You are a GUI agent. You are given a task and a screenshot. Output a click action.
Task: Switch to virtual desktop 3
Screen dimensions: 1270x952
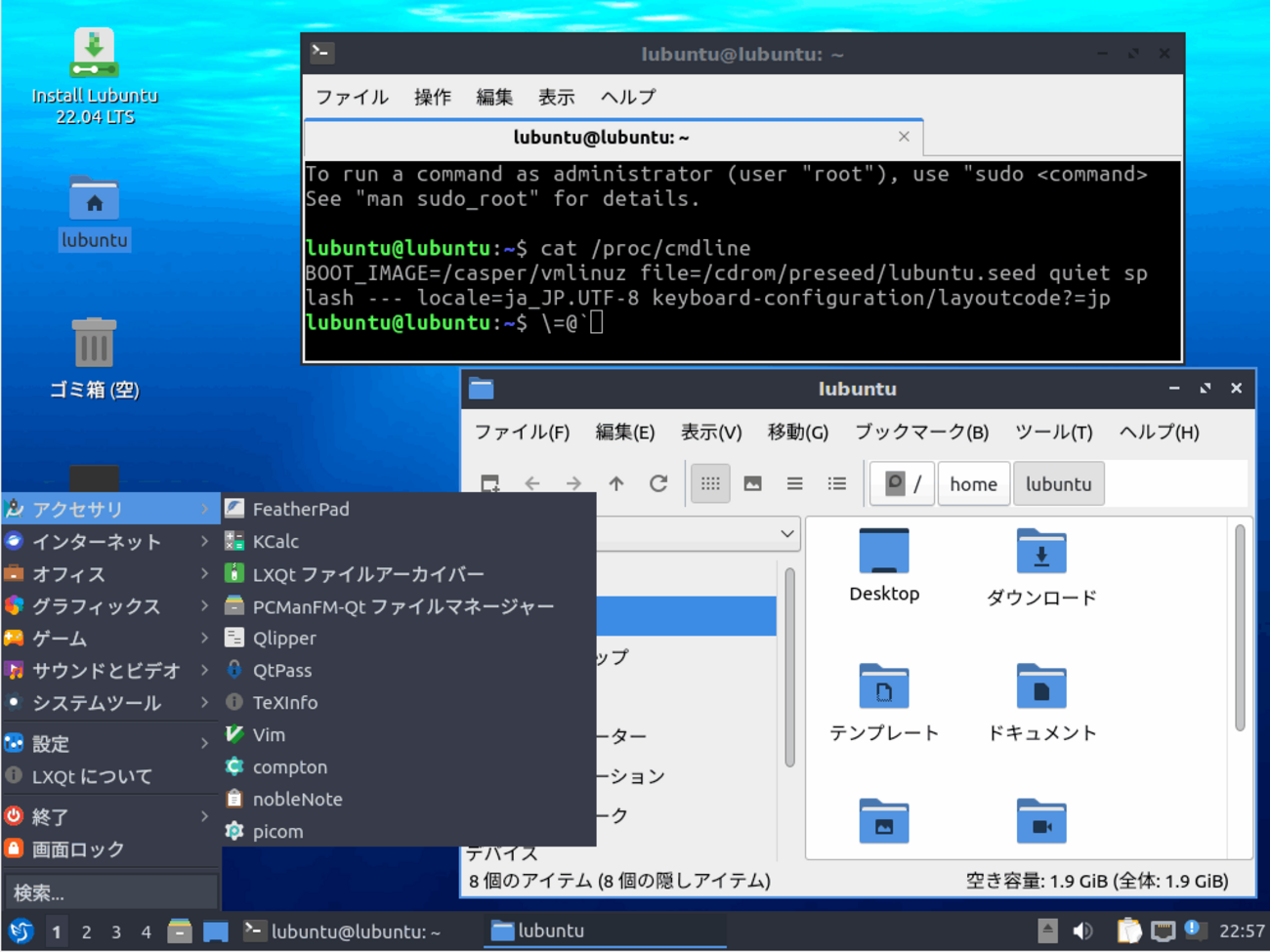coord(116,932)
